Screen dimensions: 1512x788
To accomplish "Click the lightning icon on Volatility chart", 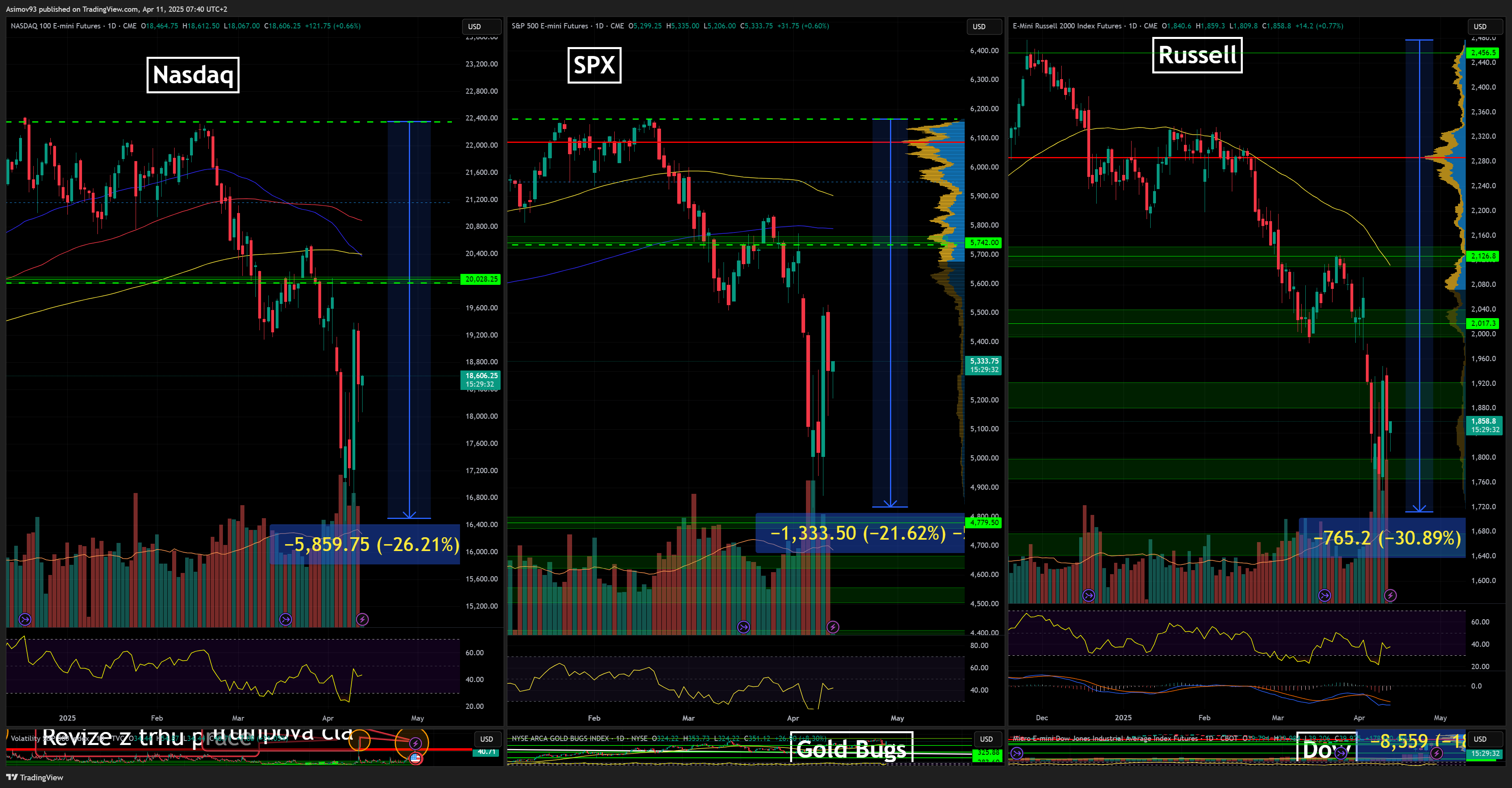I will point(416,743).
